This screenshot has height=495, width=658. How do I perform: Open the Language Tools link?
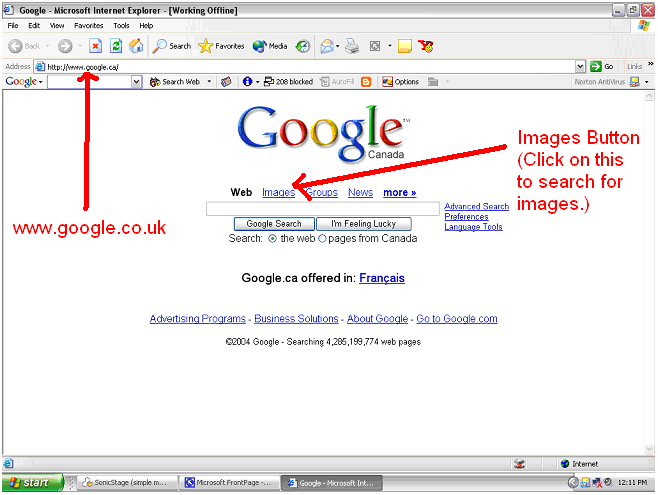(x=473, y=227)
